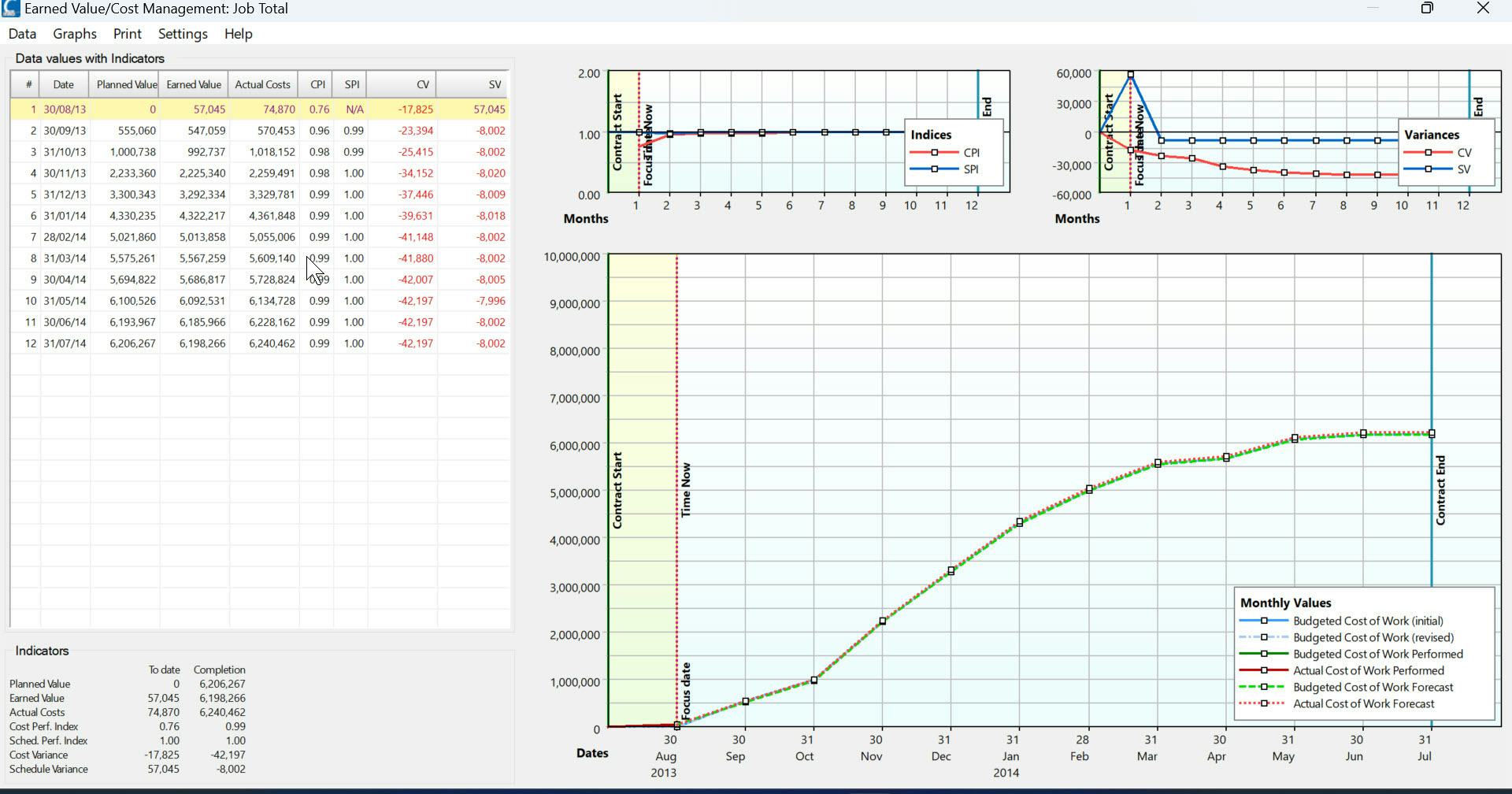Click Planned Value cell 555,060
1512x794 pixels.
click(125, 131)
